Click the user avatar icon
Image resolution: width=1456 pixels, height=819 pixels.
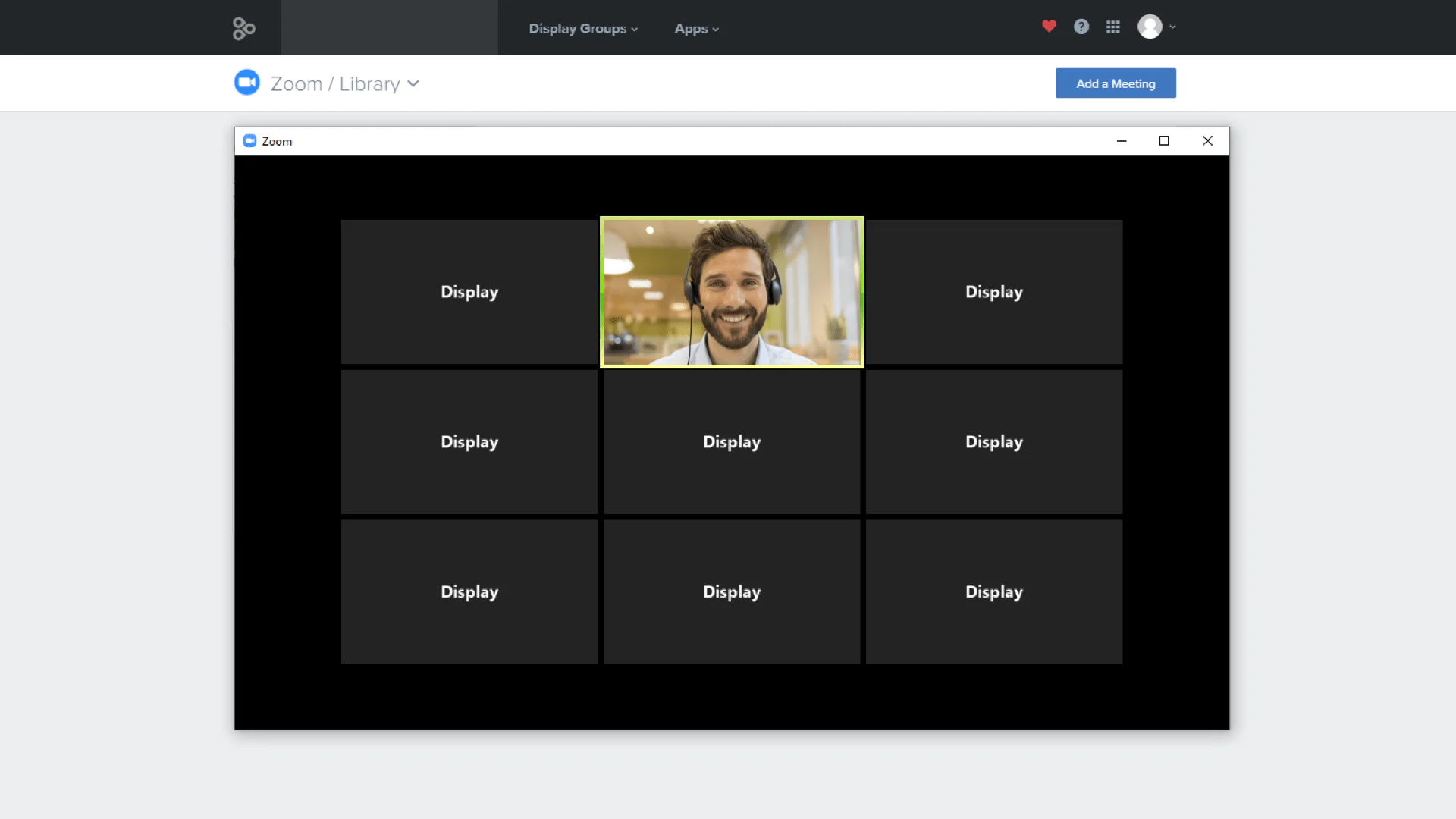[1150, 27]
